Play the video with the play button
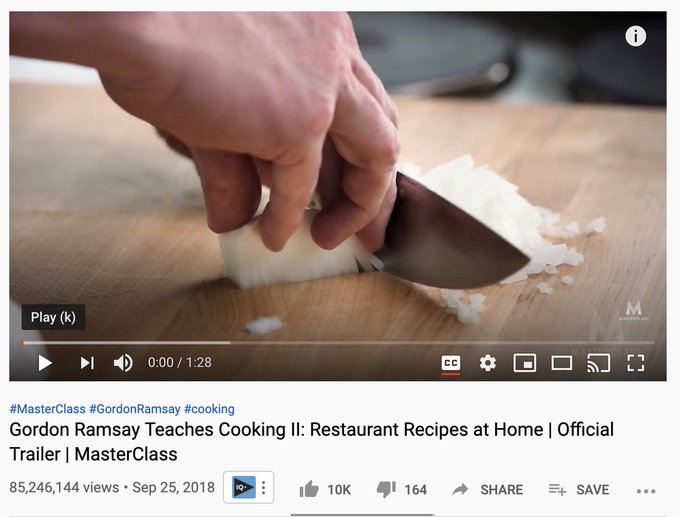Image resolution: width=680 pixels, height=517 pixels. click(x=45, y=363)
